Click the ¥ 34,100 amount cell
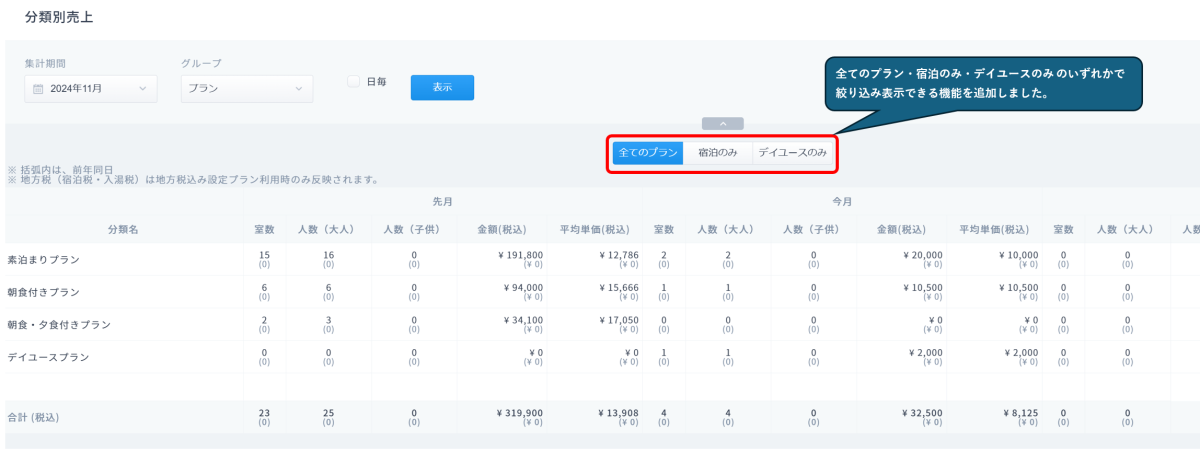 pos(523,320)
